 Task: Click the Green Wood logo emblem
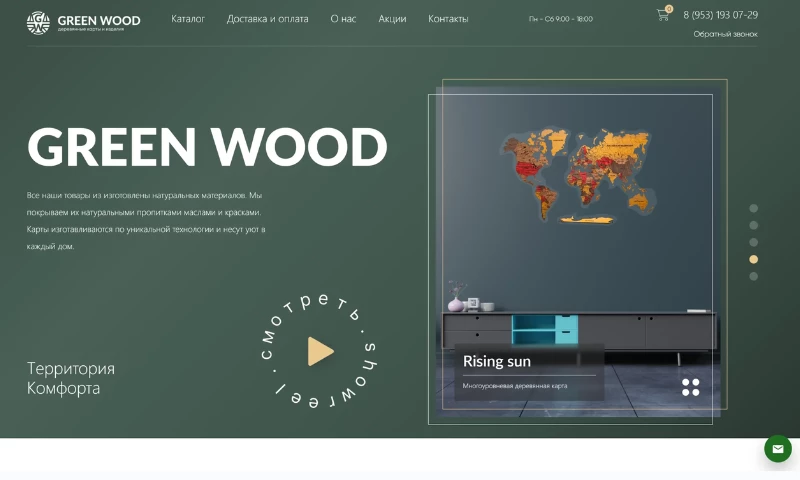(38, 22)
